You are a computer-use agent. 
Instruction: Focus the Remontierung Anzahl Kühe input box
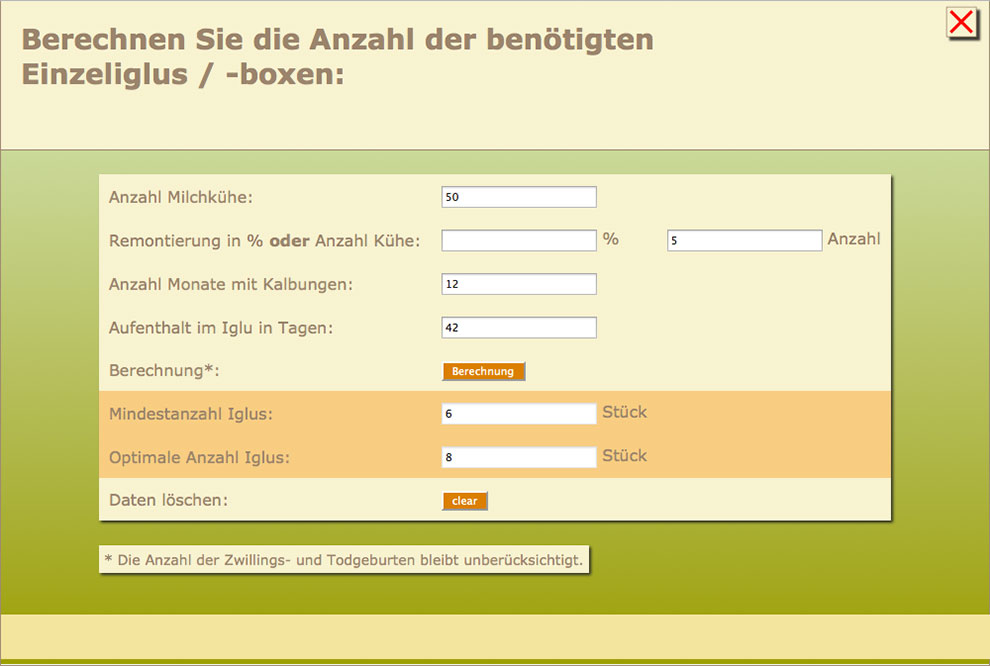click(x=744, y=241)
